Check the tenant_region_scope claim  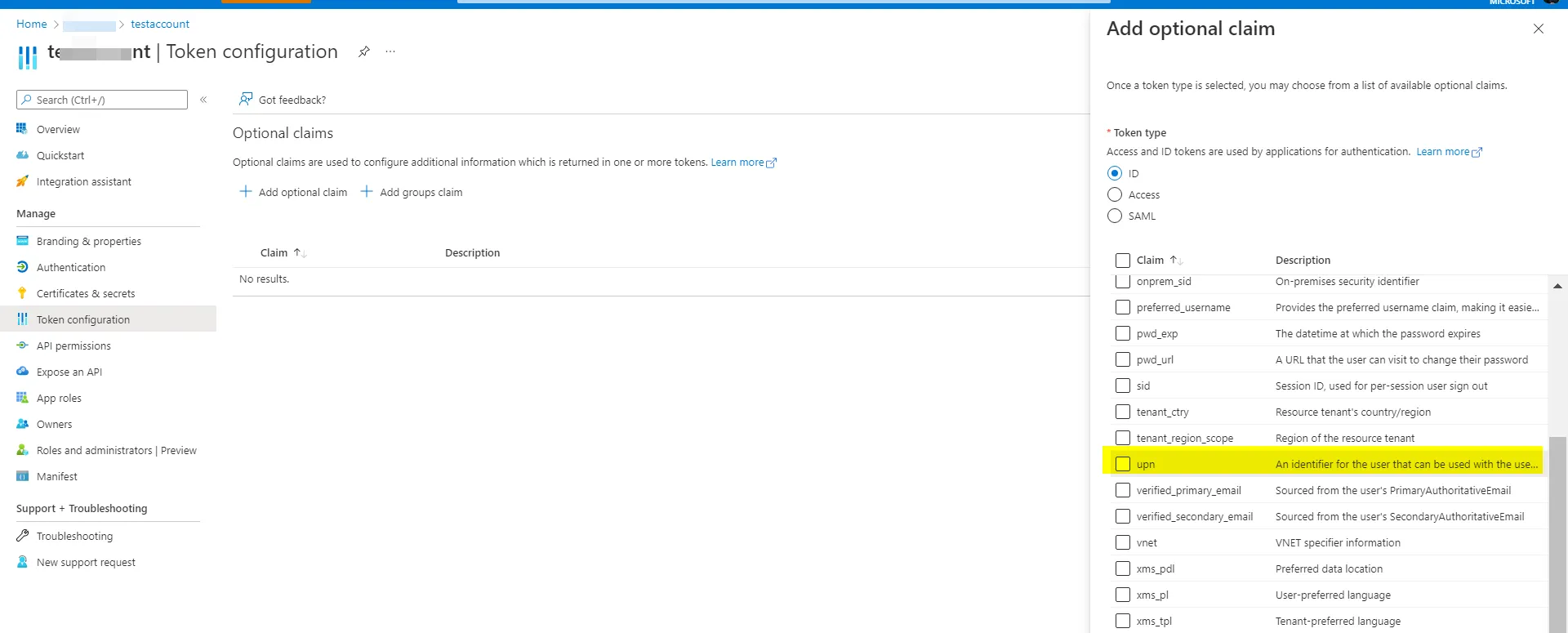pyautogui.click(x=1123, y=438)
